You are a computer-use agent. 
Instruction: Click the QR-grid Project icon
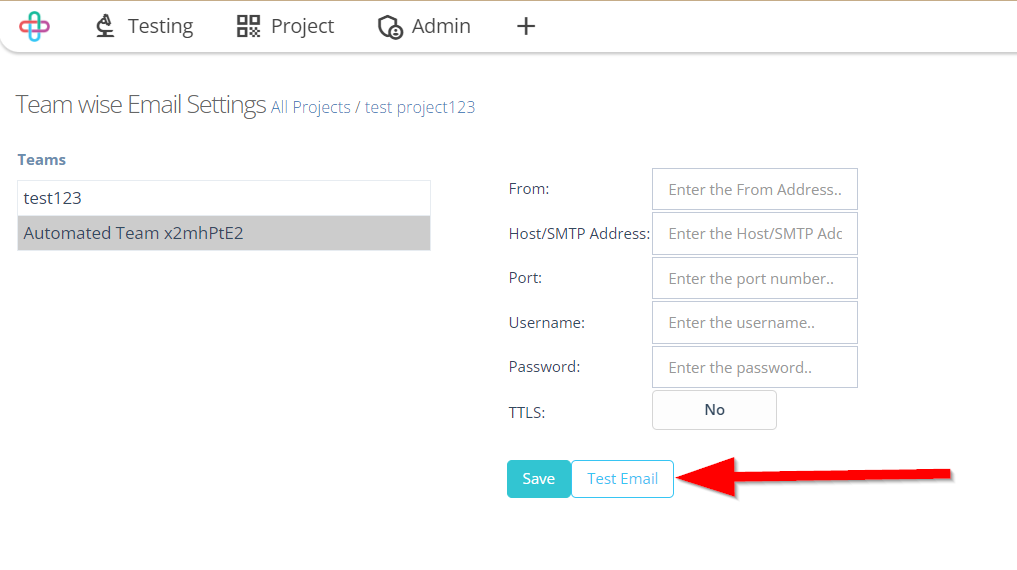click(248, 26)
